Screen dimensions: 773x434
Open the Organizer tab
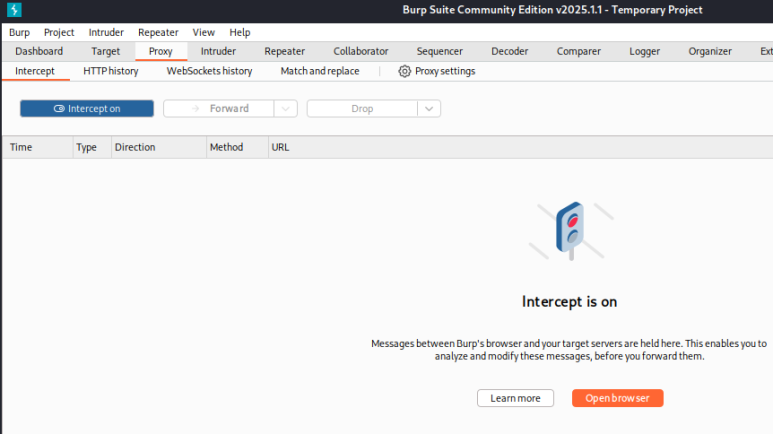click(710, 51)
